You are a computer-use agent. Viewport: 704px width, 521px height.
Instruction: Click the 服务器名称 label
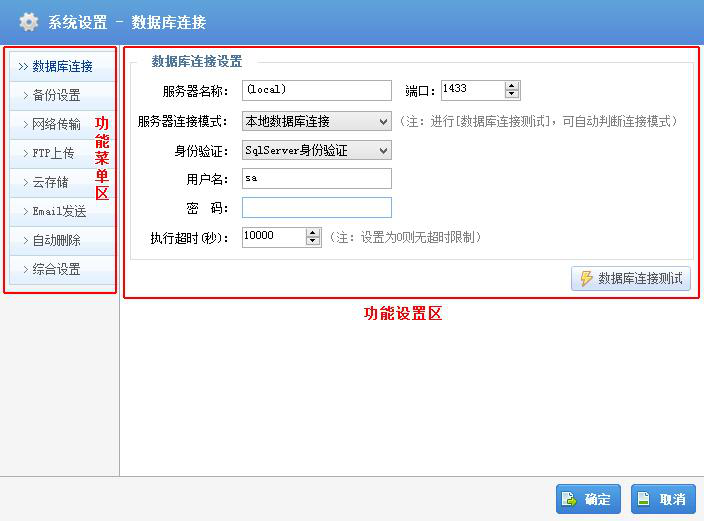(x=195, y=91)
